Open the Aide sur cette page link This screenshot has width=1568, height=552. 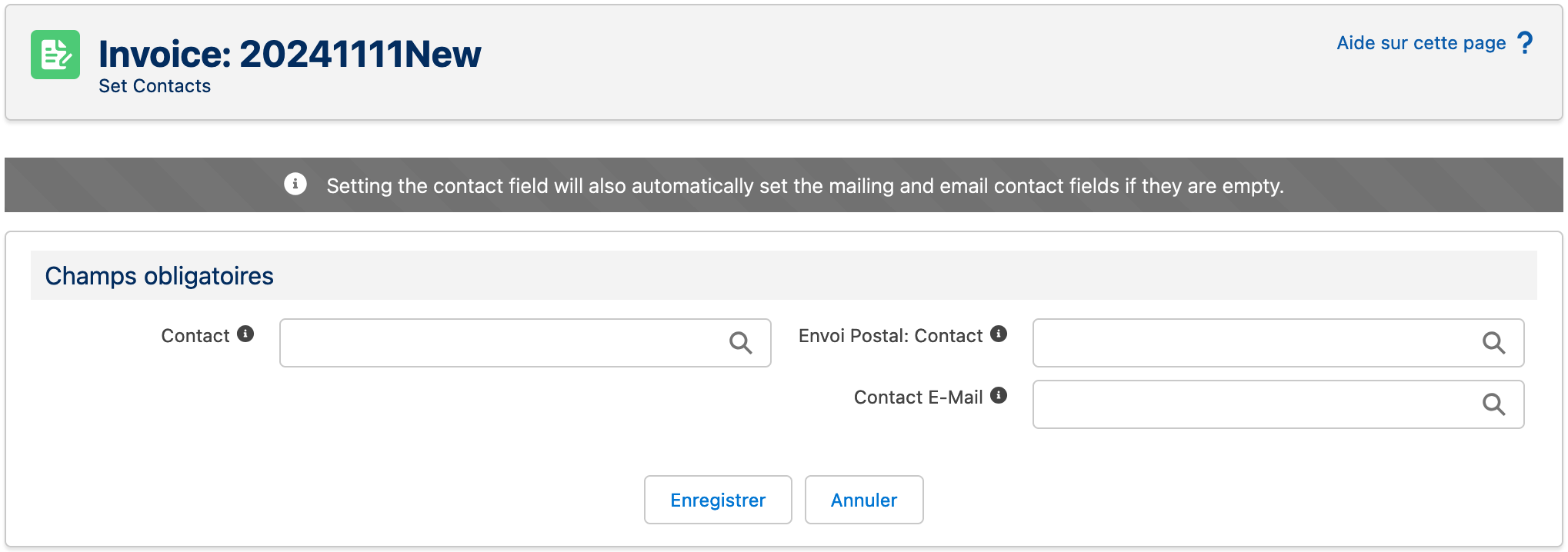pos(1421,43)
